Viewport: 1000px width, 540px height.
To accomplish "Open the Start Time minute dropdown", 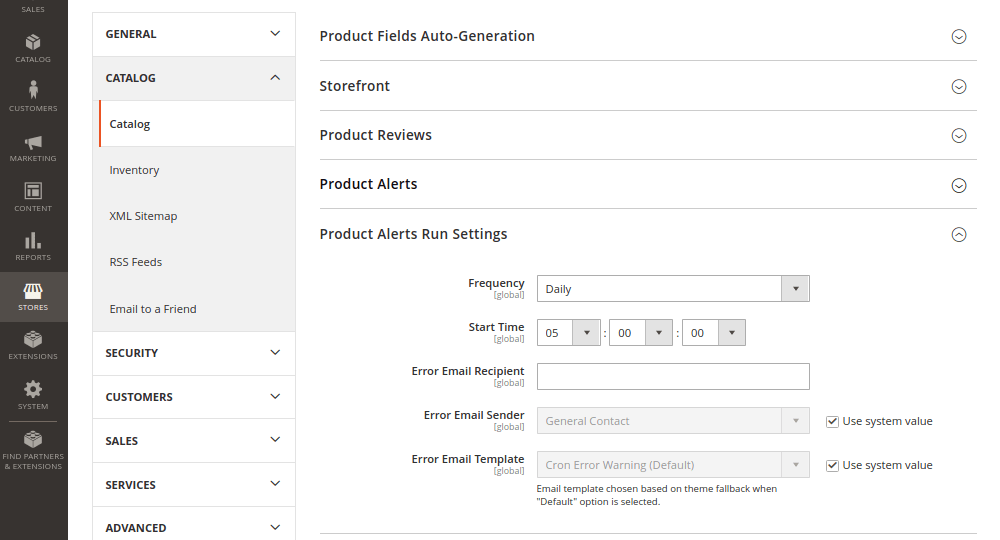I will (x=641, y=333).
